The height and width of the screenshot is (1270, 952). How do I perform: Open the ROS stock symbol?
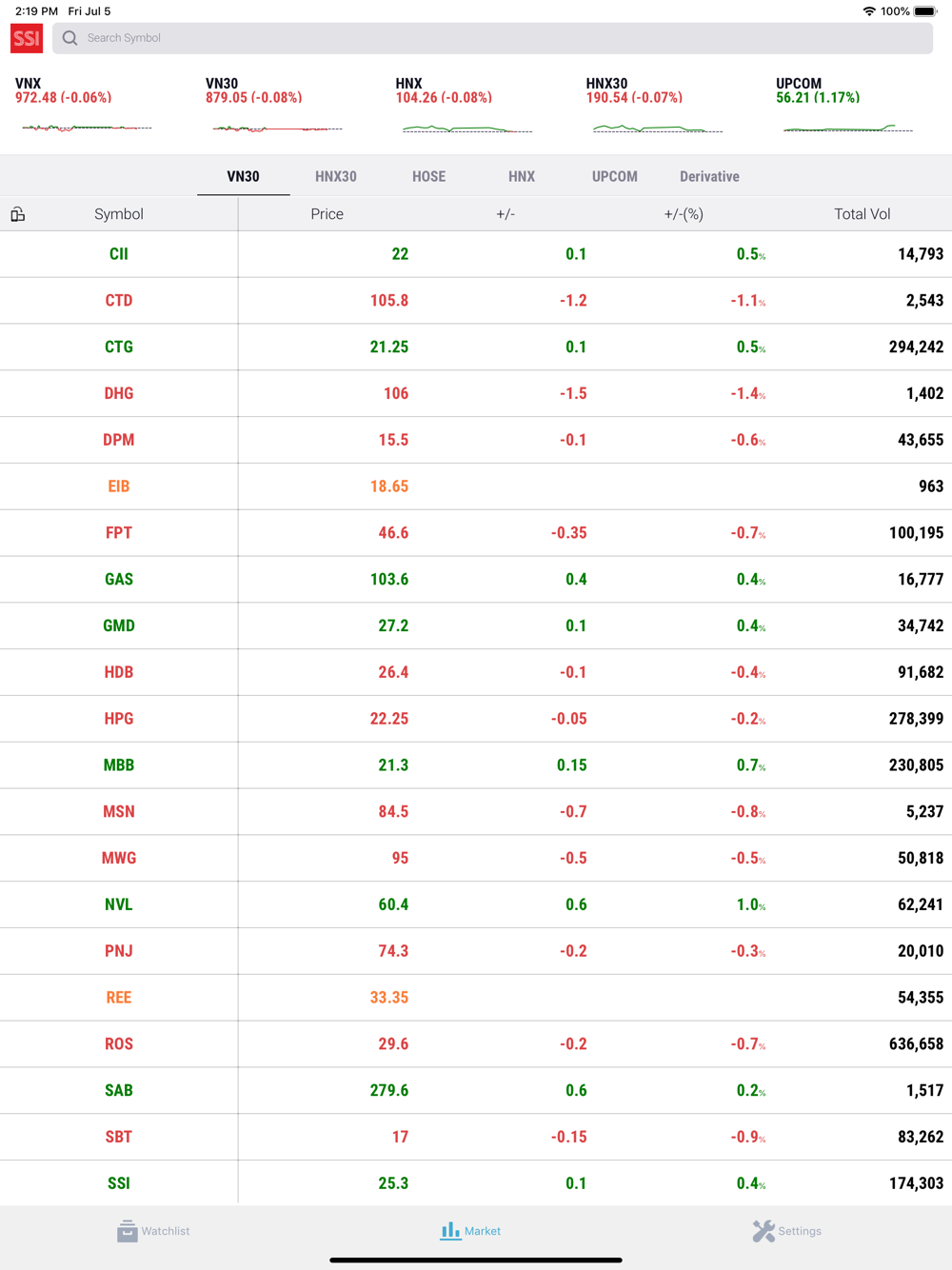point(119,1044)
